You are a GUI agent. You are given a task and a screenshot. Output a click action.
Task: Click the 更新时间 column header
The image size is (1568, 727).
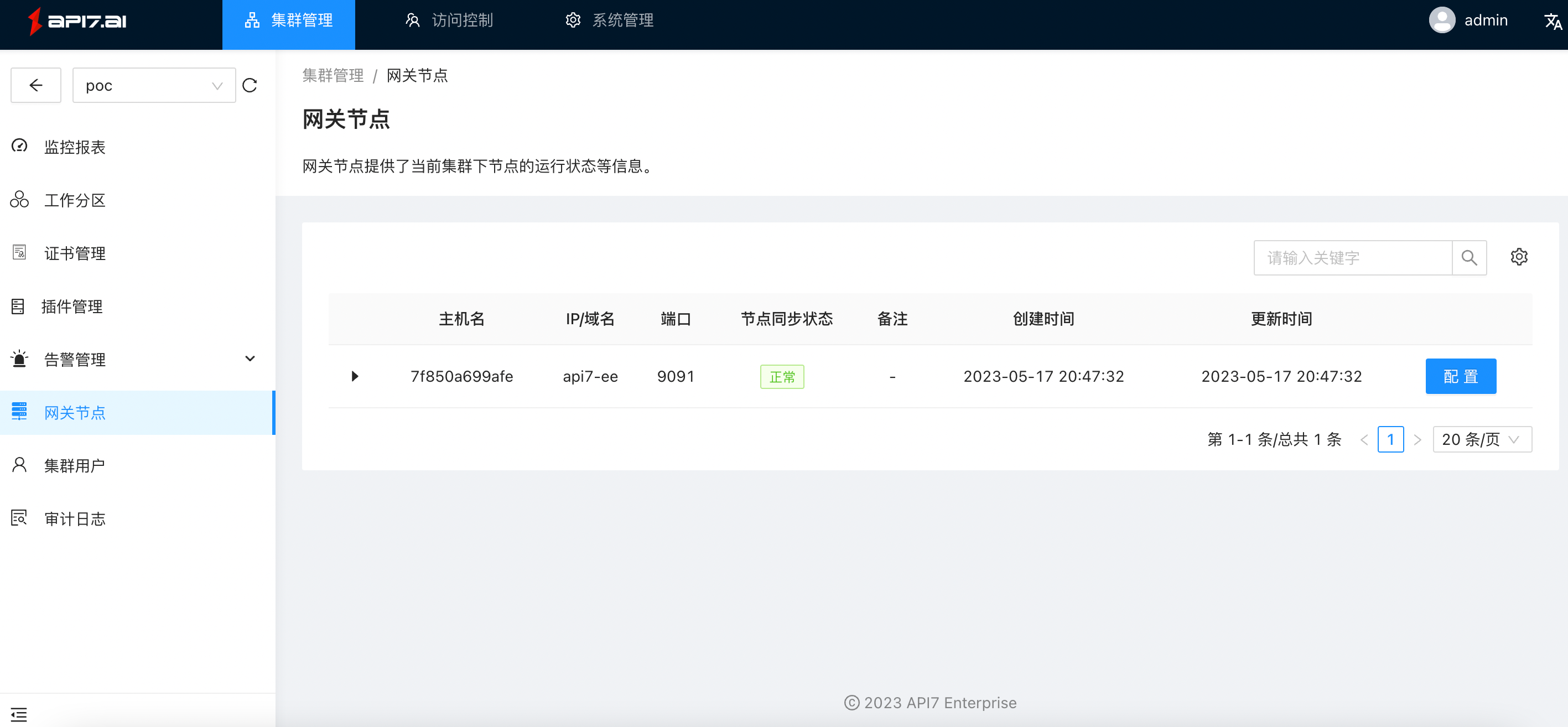click(x=1282, y=319)
